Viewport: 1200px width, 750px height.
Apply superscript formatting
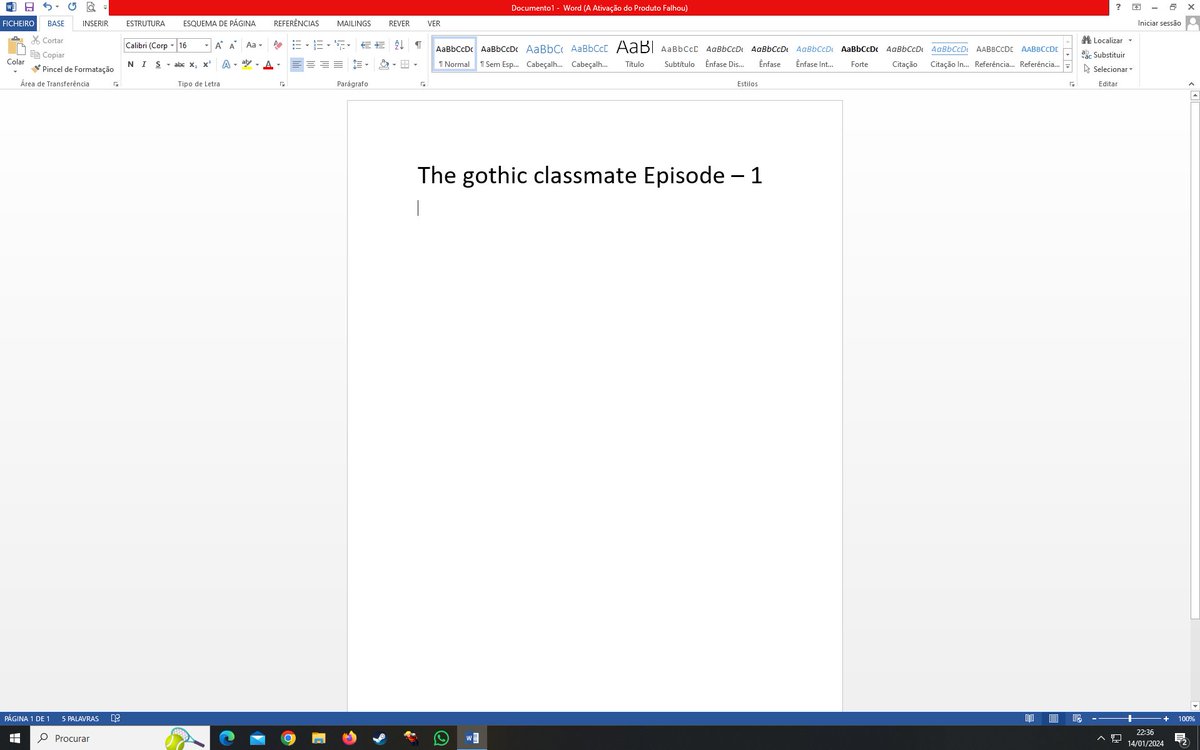[206, 64]
